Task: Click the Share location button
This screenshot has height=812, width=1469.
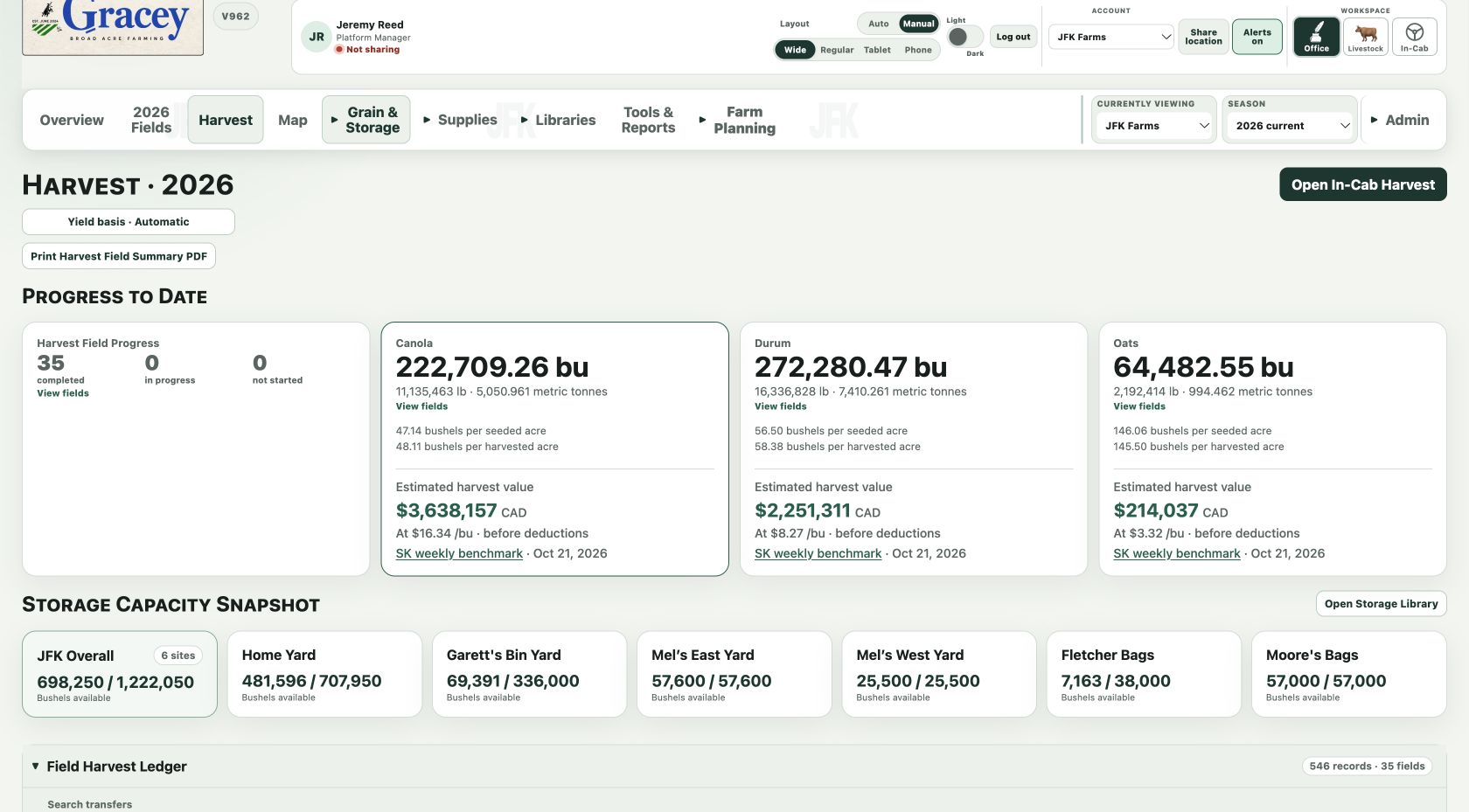Action: [x=1203, y=37]
